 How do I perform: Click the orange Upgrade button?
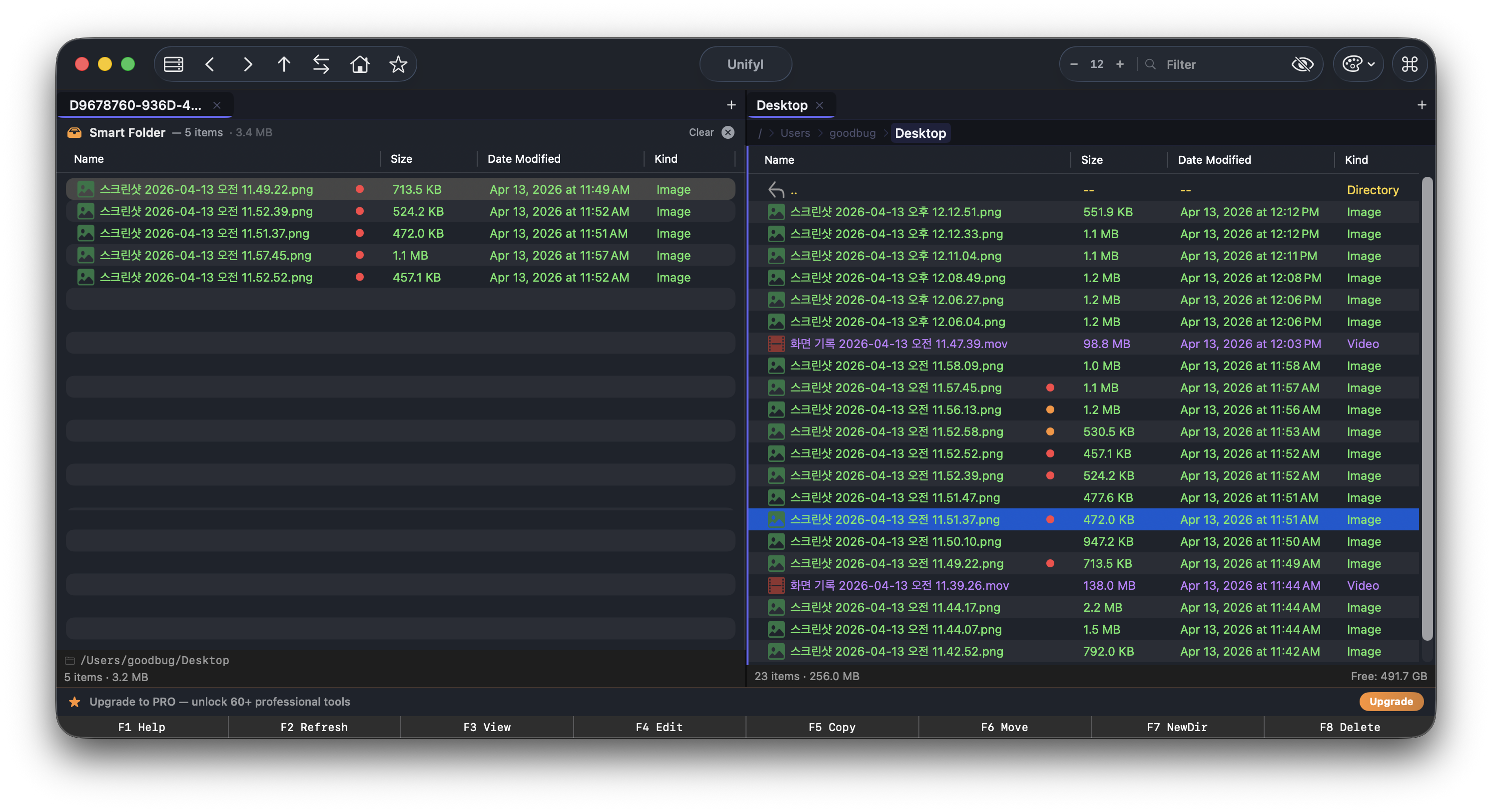pos(1391,702)
